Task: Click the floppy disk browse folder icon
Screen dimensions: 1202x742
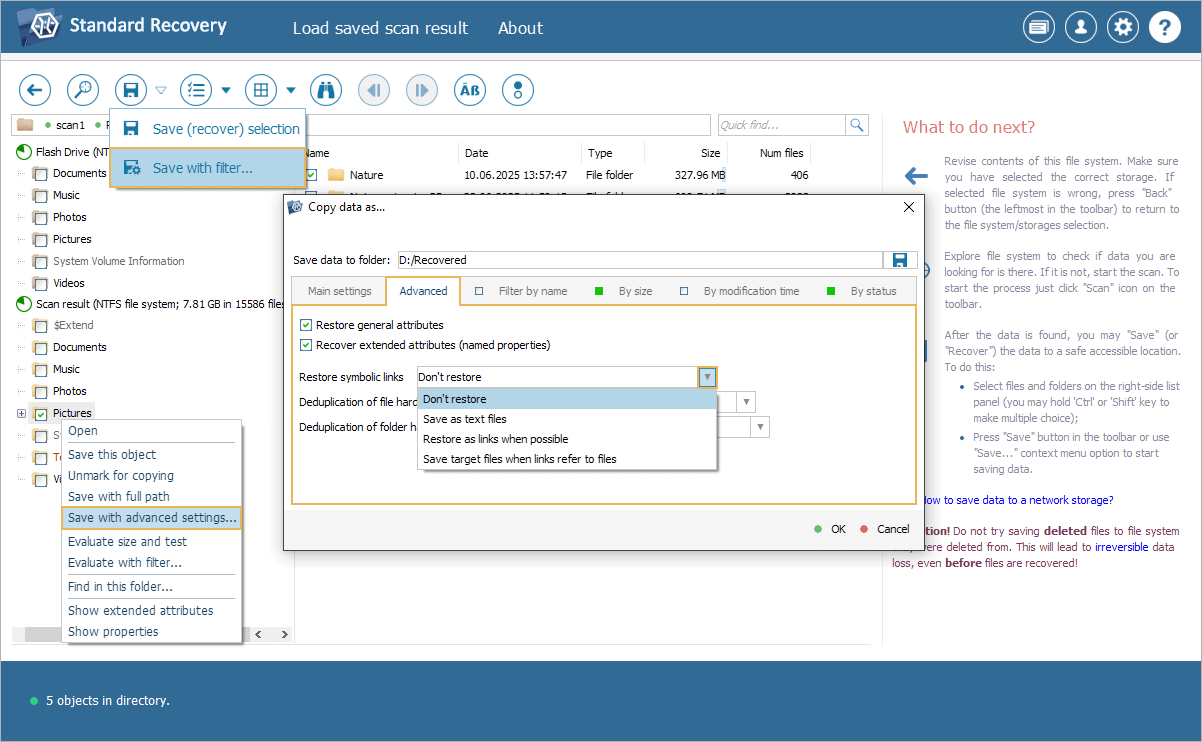Action: pos(899,260)
